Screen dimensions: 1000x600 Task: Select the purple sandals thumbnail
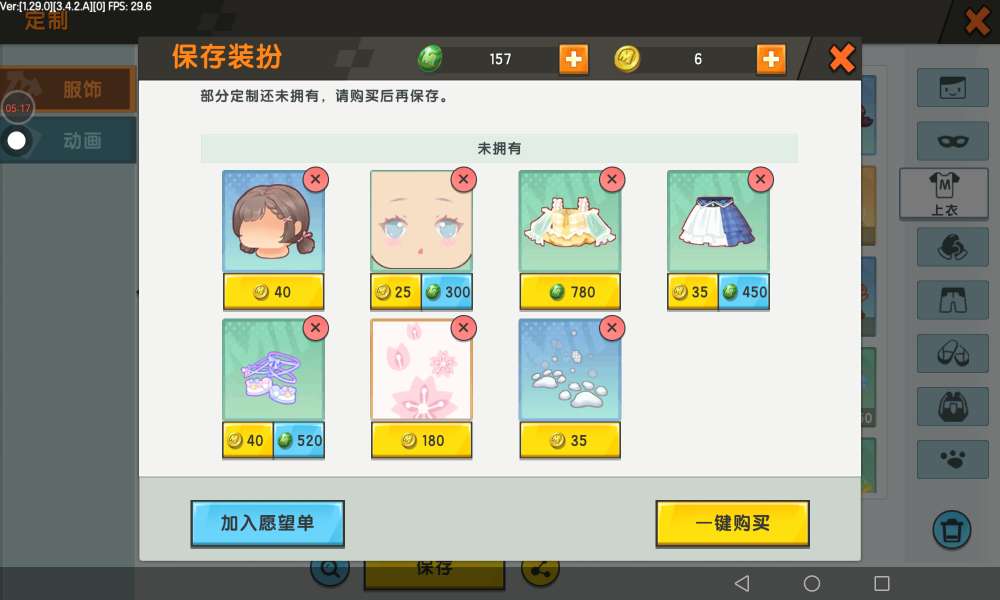pyautogui.click(x=273, y=370)
